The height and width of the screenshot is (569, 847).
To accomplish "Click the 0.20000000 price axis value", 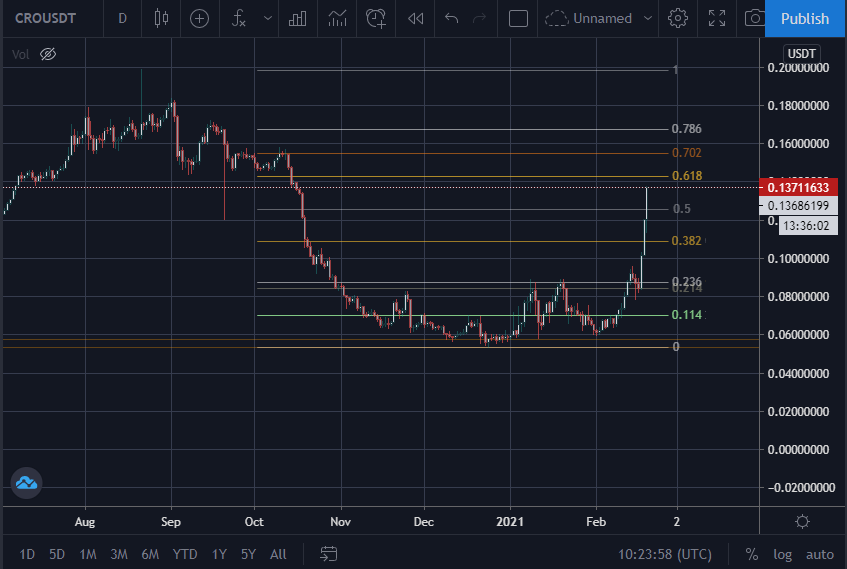I will pyautogui.click(x=798, y=68).
